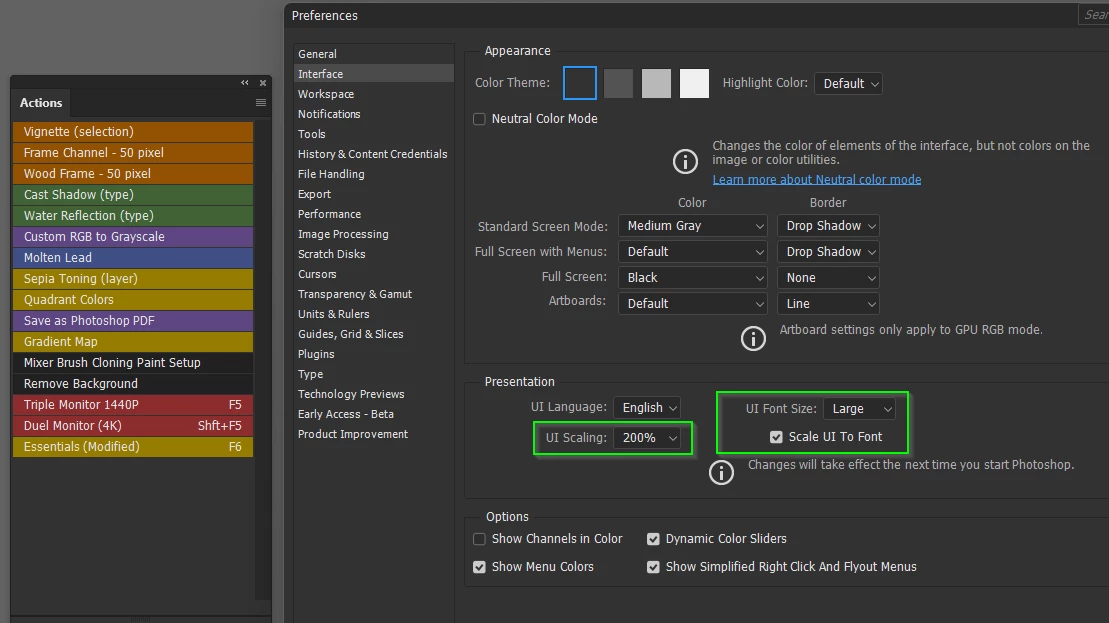Click the Neutral Color Mode info icon
Image resolution: width=1109 pixels, height=623 pixels.
pos(685,161)
